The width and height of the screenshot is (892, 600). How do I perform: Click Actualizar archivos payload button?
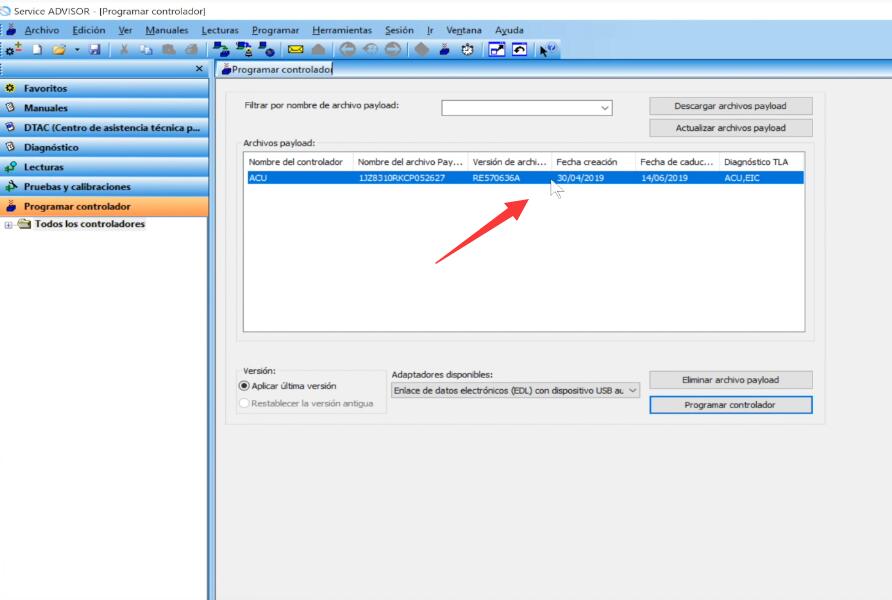(730, 128)
